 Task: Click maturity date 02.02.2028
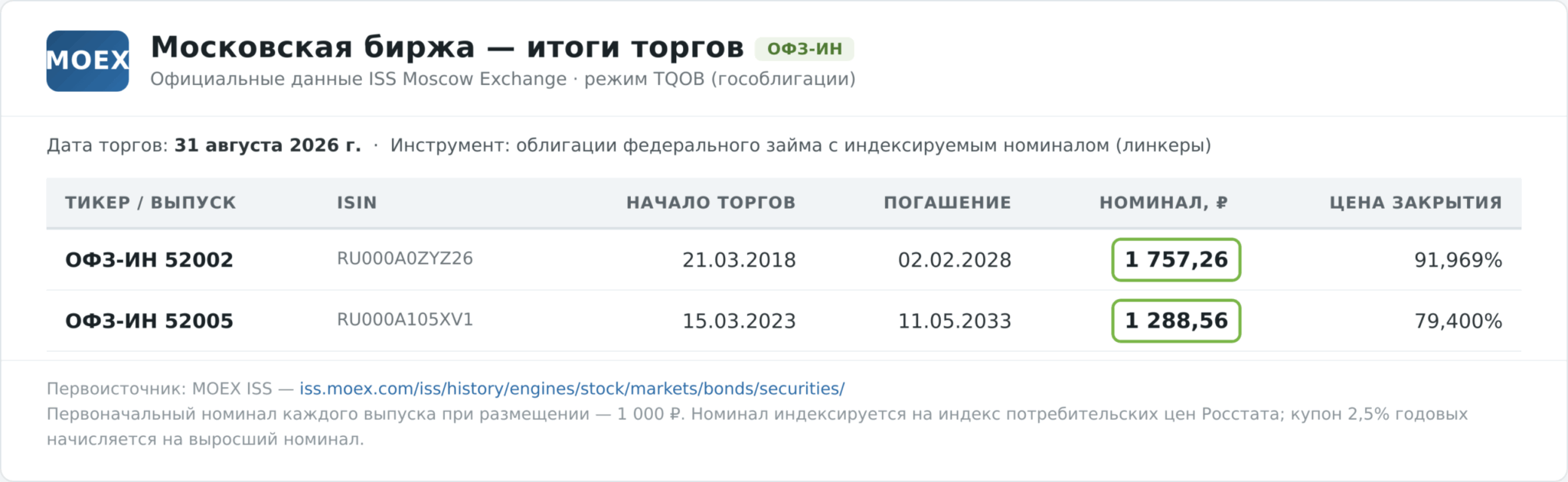tap(955, 260)
